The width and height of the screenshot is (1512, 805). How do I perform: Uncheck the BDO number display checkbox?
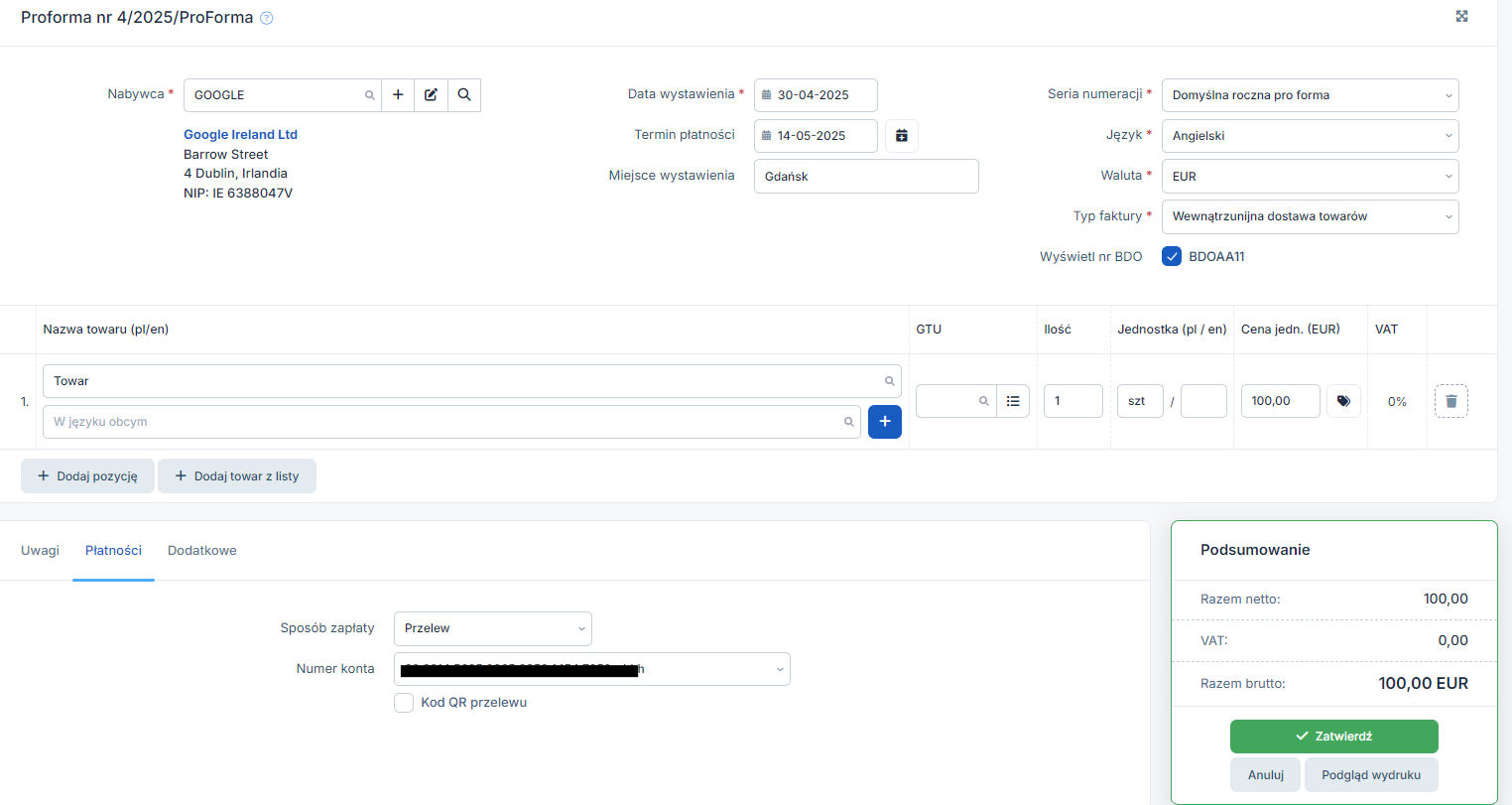(x=1172, y=256)
